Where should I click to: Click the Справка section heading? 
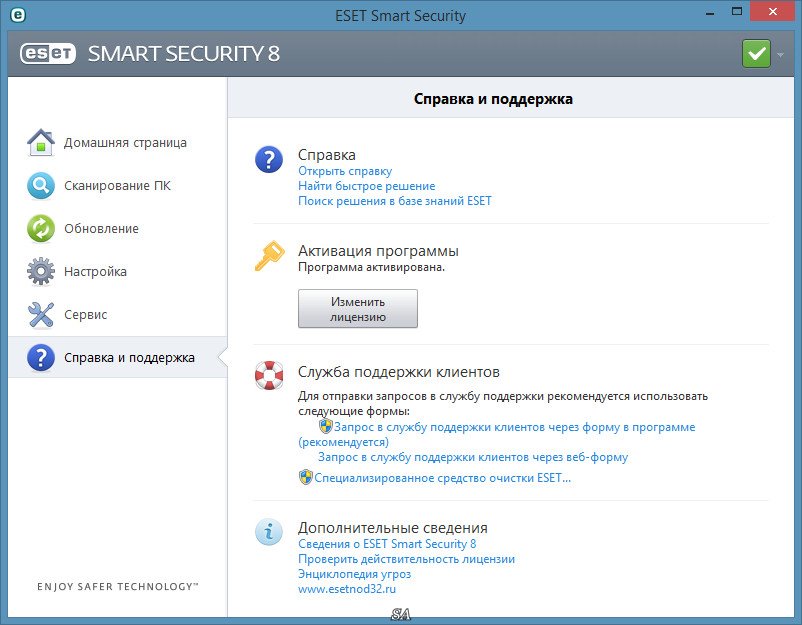tap(327, 154)
